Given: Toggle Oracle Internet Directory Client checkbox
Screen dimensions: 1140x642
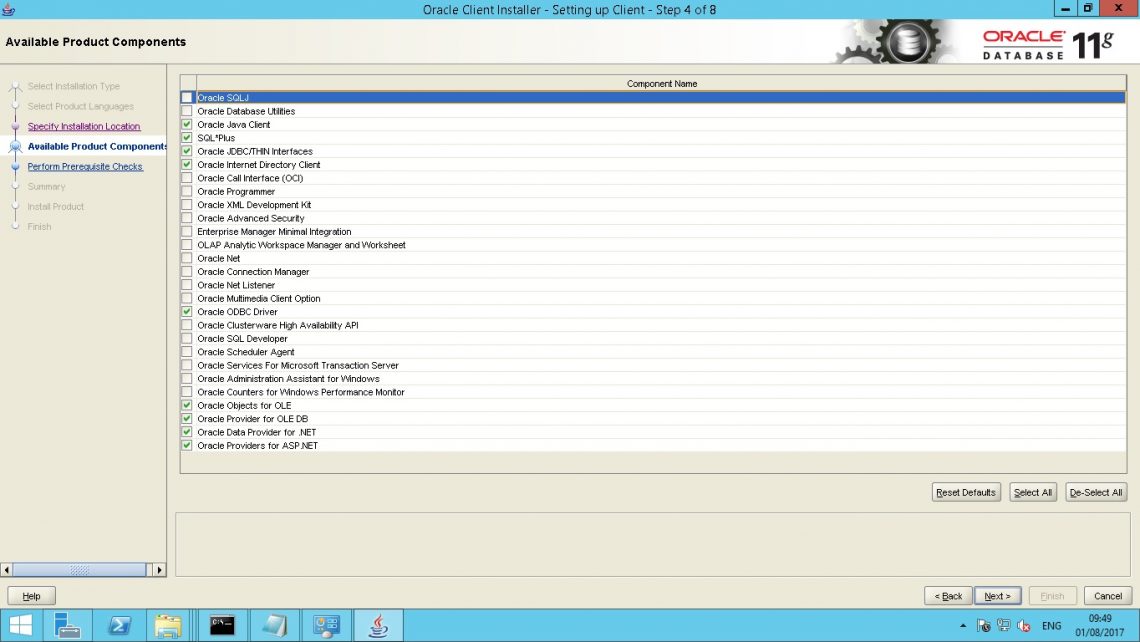Looking at the screenshot, I should (x=187, y=164).
